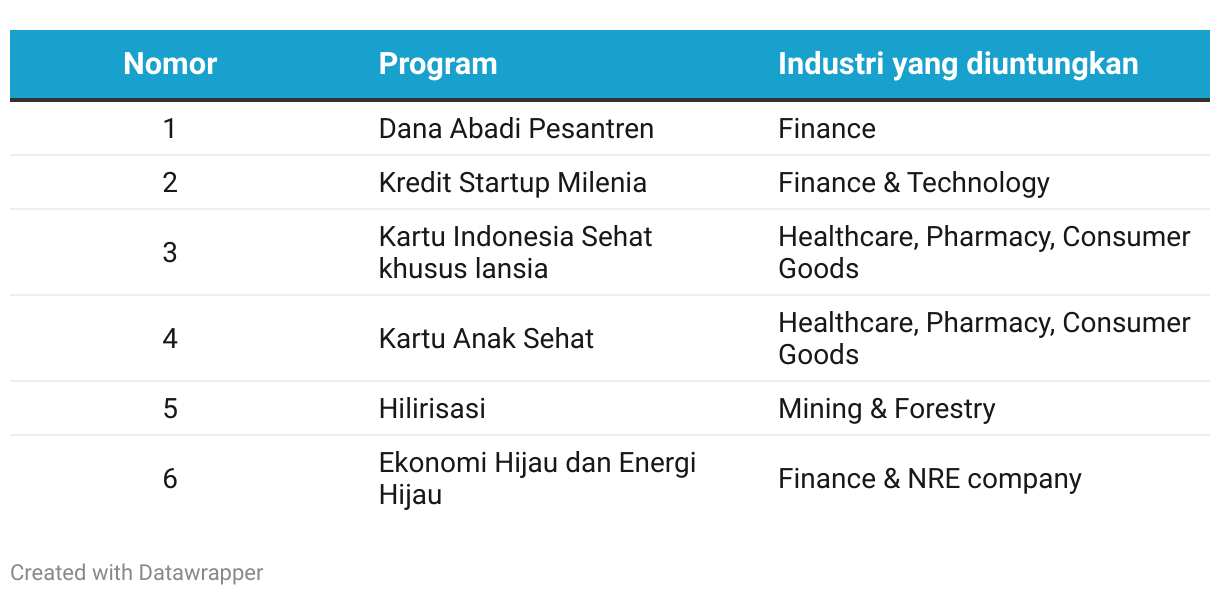Open the Created with Datawrapper link
1220x596 pixels.
click(137, 573)
